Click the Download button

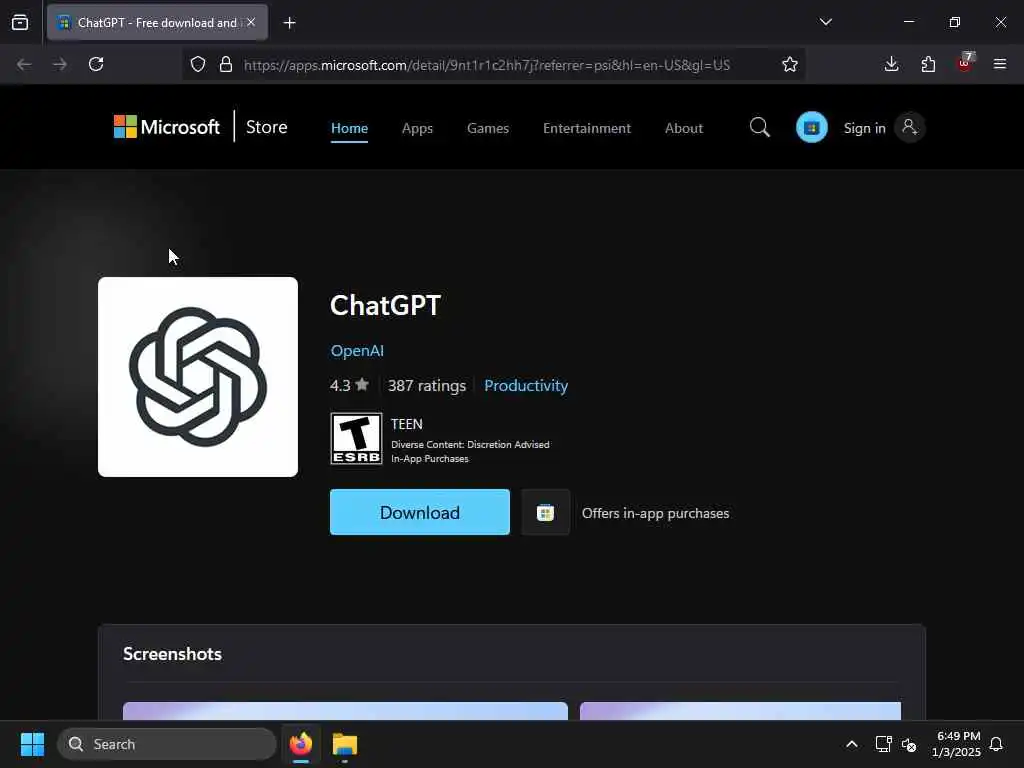click(420, 512)
